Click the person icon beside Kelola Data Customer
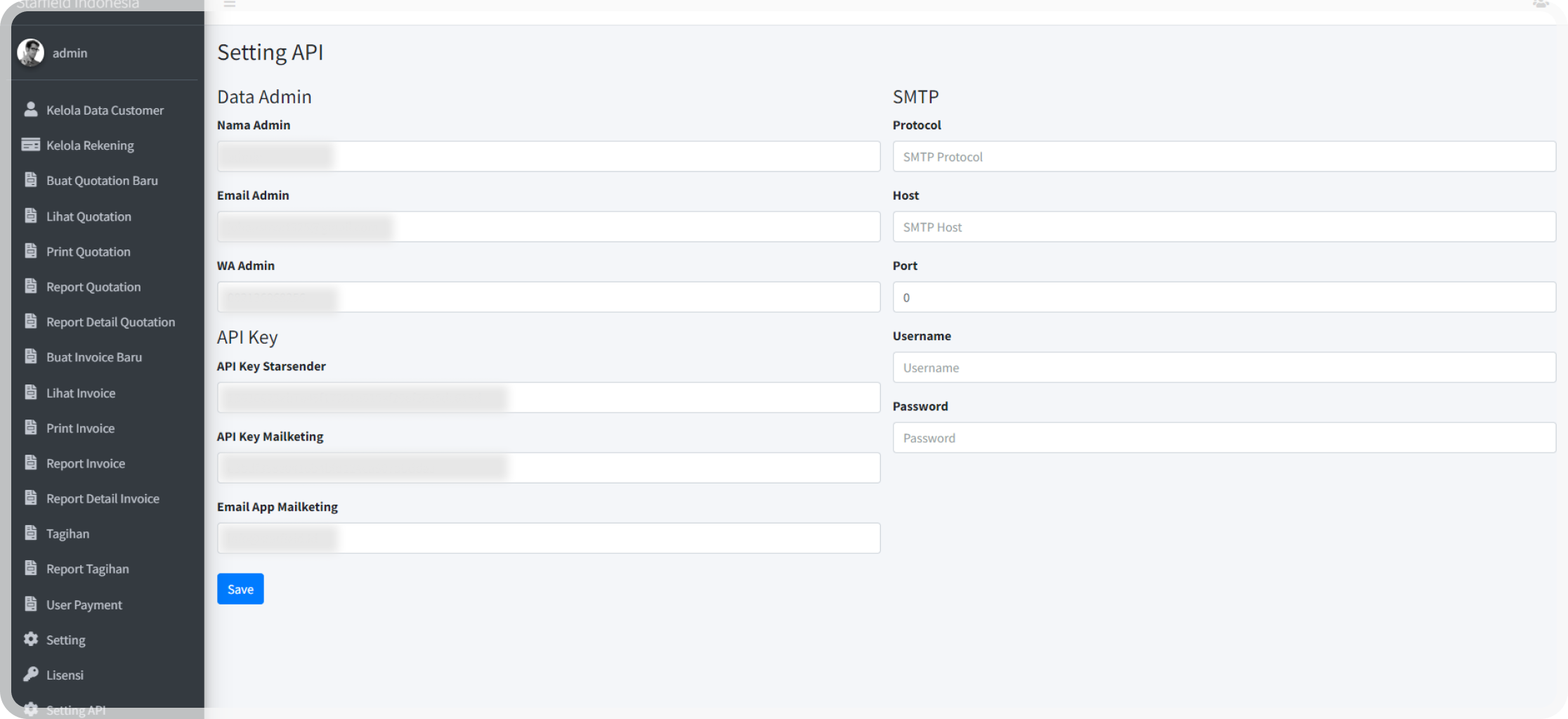Viewport: 1568px width, 719px height. point(30,110)
